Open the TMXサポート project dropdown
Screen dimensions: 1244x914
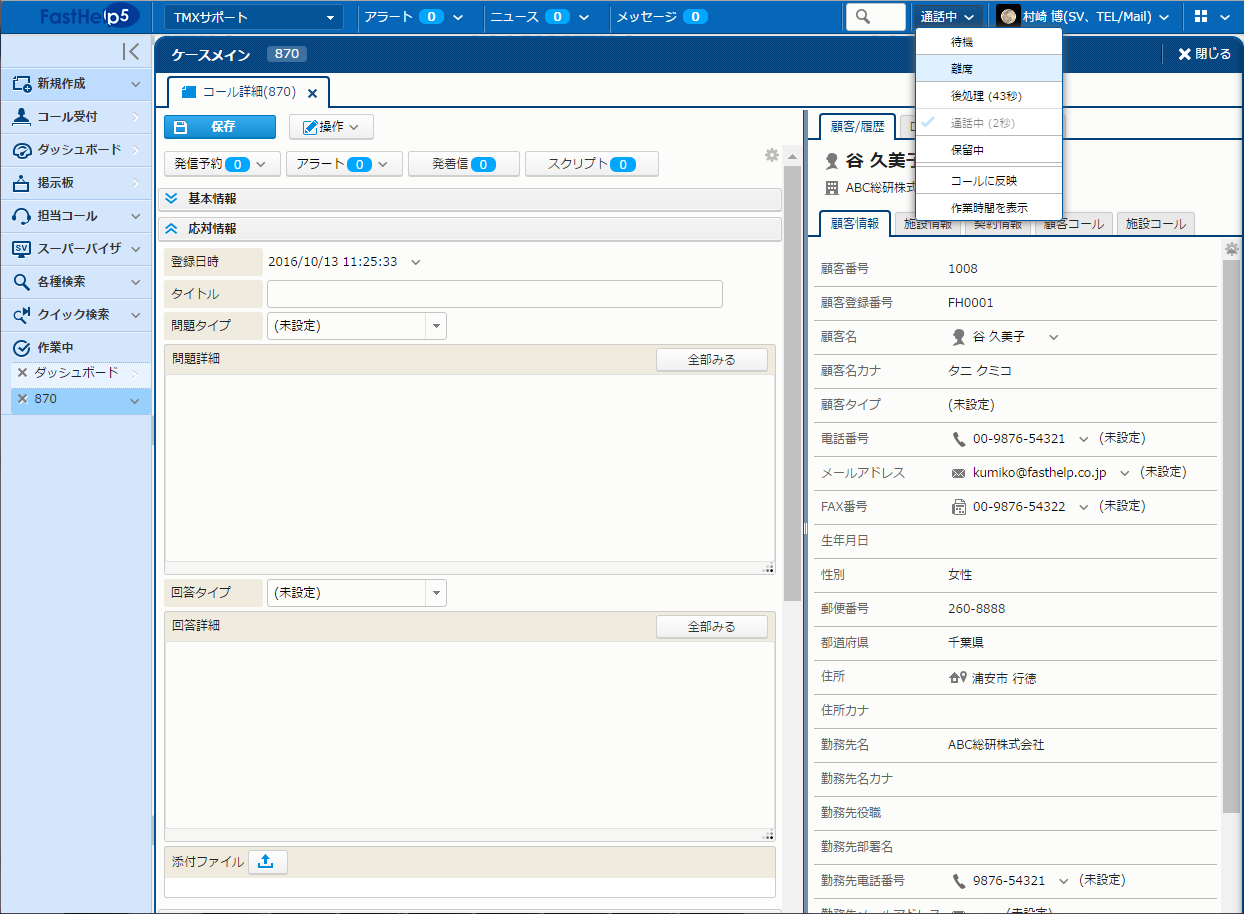[x=254, y=17]
